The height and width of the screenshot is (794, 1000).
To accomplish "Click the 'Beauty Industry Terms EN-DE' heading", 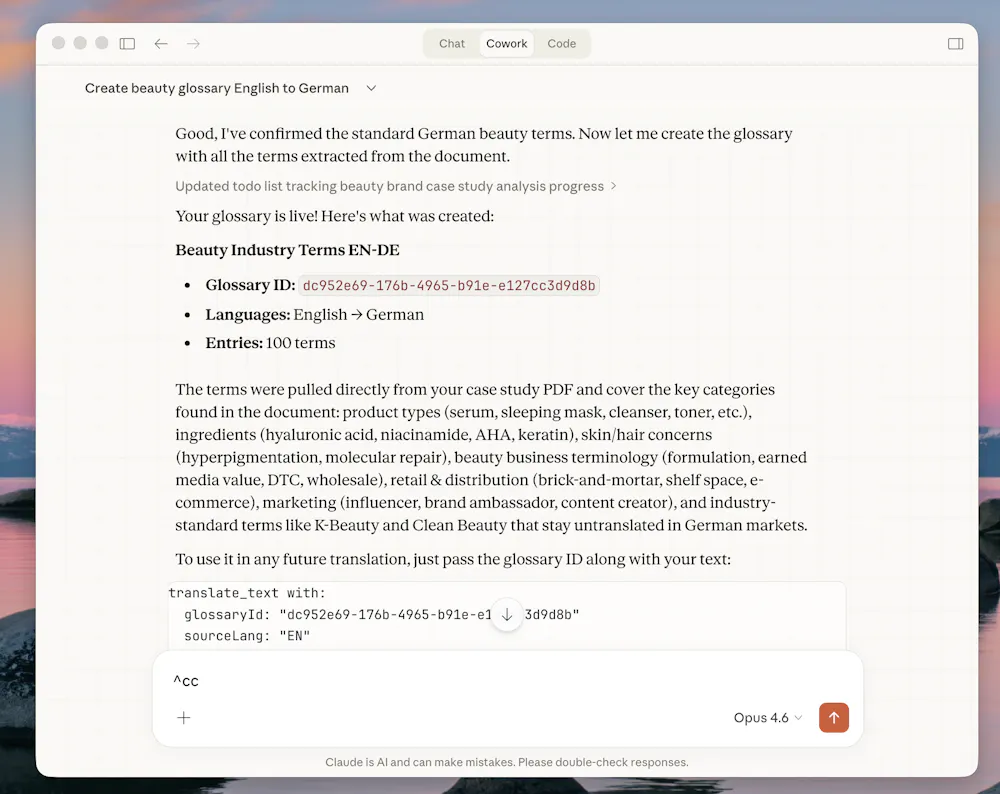I will pos(288,250).
